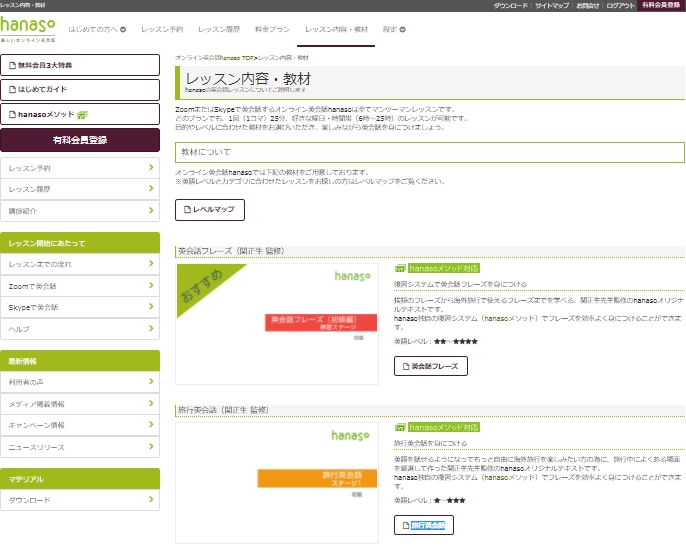Click レッスン開始にあたって sidebar header
Screen dimensions: 686x554
[80, 243]
